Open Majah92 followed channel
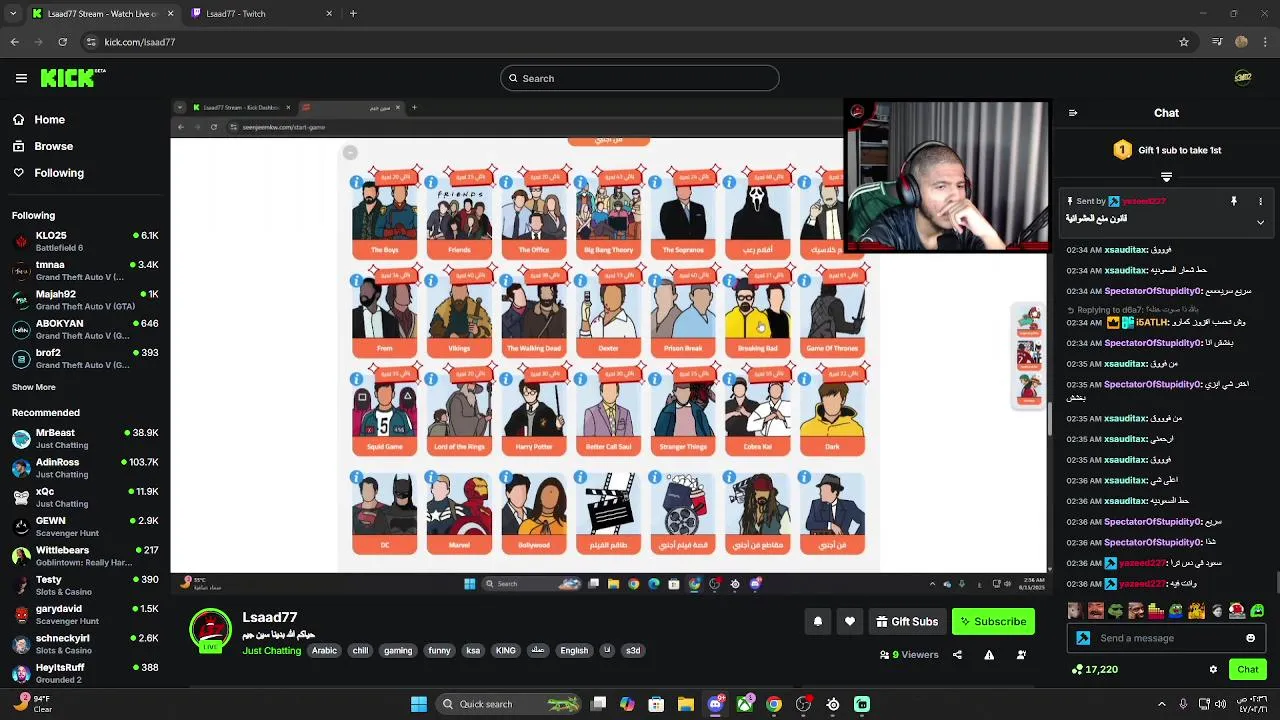The height and width of the screenshot is (720, 1280). click(x=85, y=300)
